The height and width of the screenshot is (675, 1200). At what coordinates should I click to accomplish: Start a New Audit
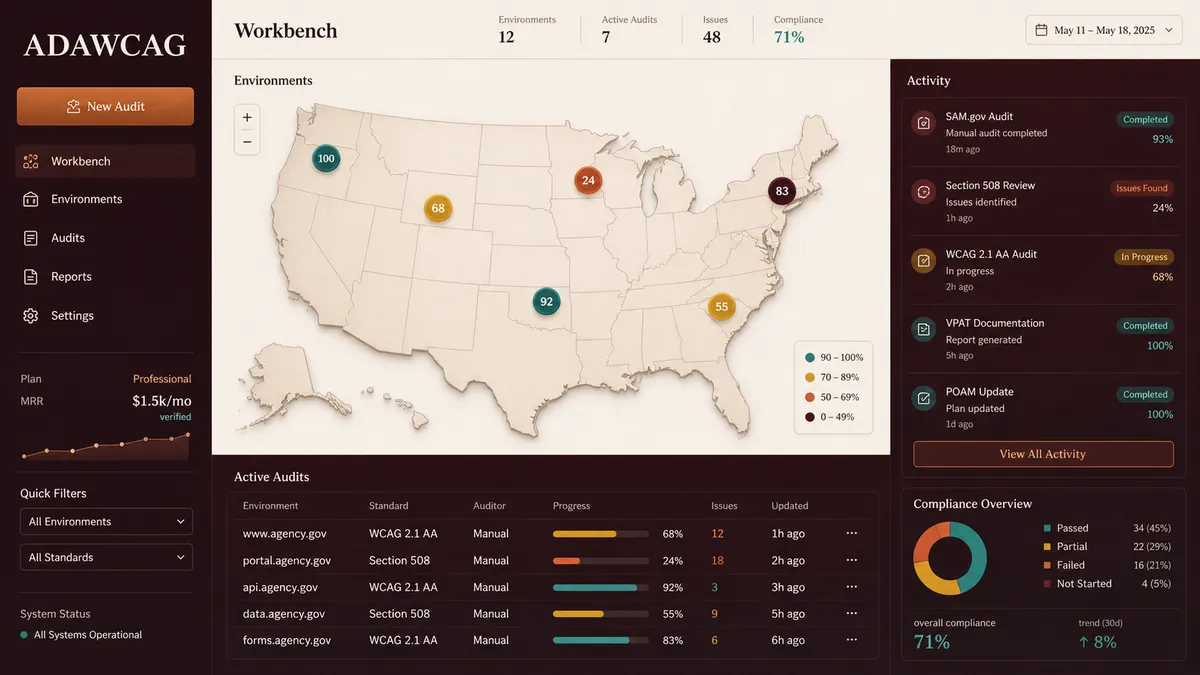point(105,106)
